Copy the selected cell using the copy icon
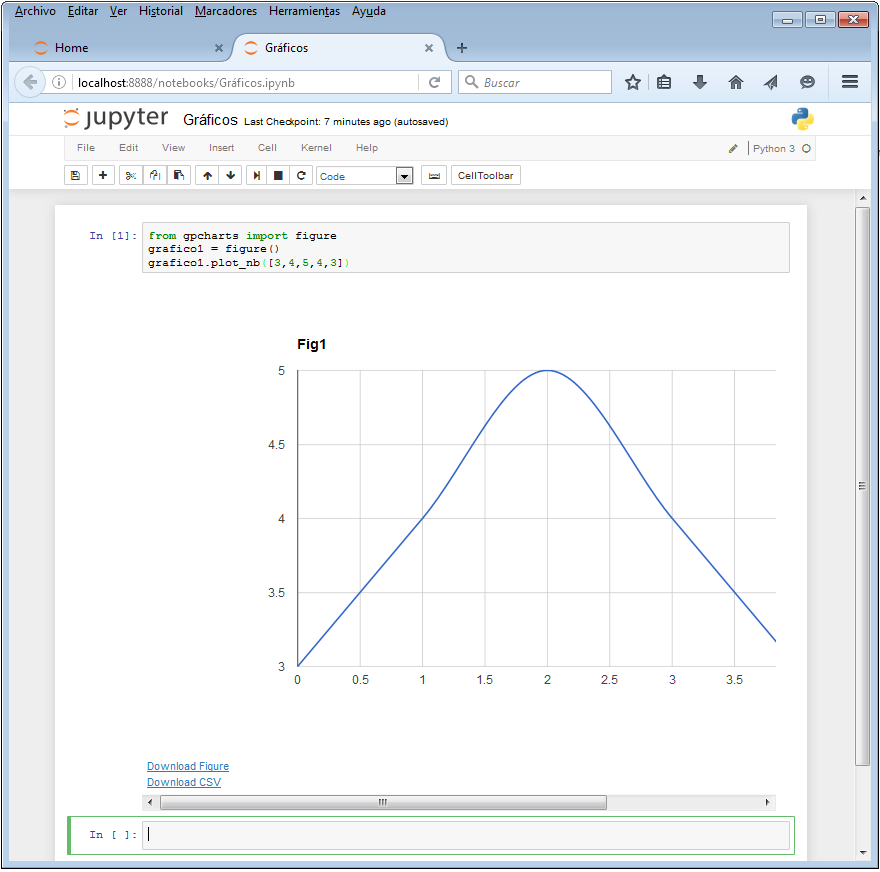The image size is (880, 872). click(155, 175)
